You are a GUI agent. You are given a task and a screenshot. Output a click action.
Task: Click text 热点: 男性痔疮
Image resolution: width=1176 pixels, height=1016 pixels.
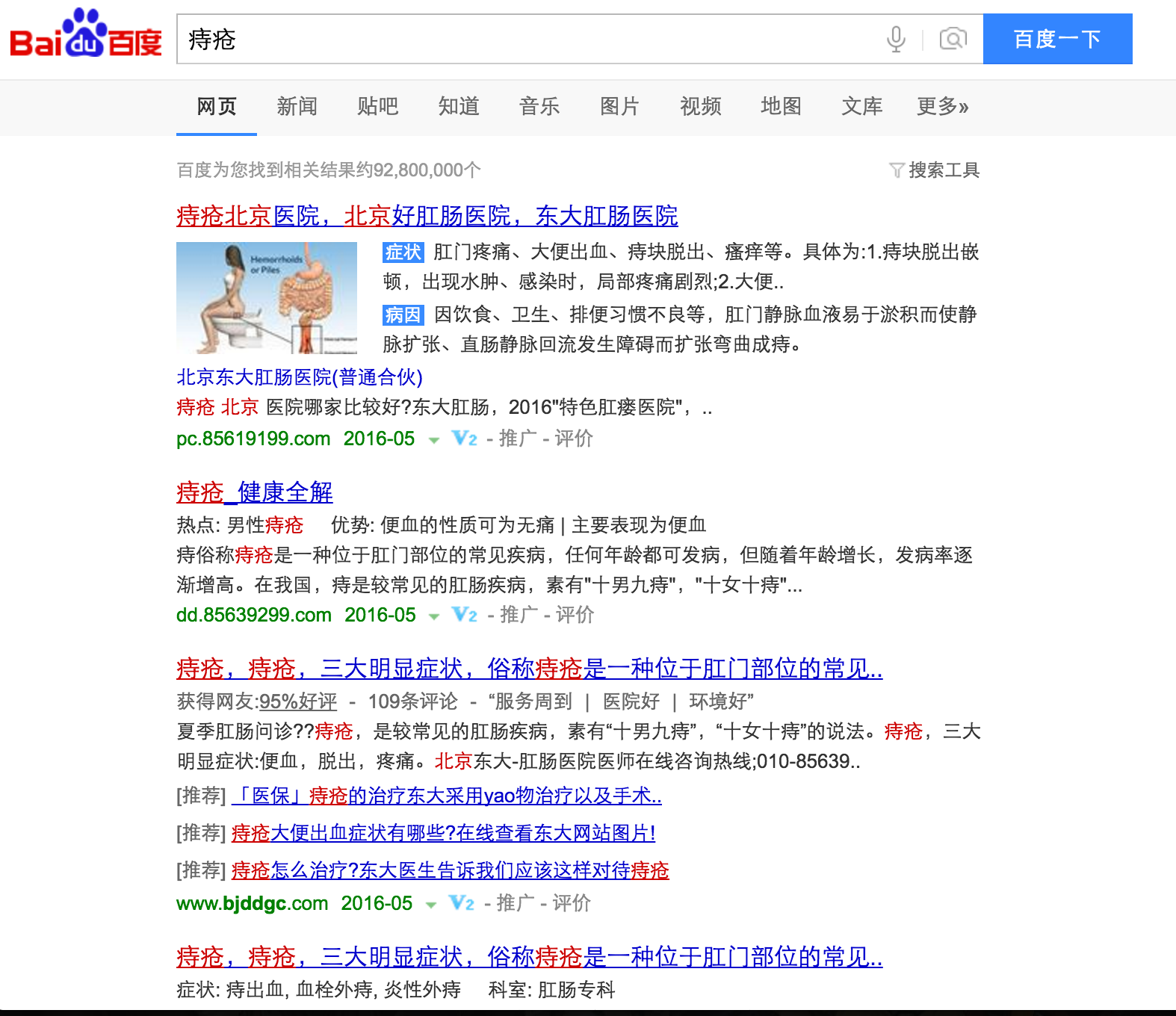click(240, 525)
